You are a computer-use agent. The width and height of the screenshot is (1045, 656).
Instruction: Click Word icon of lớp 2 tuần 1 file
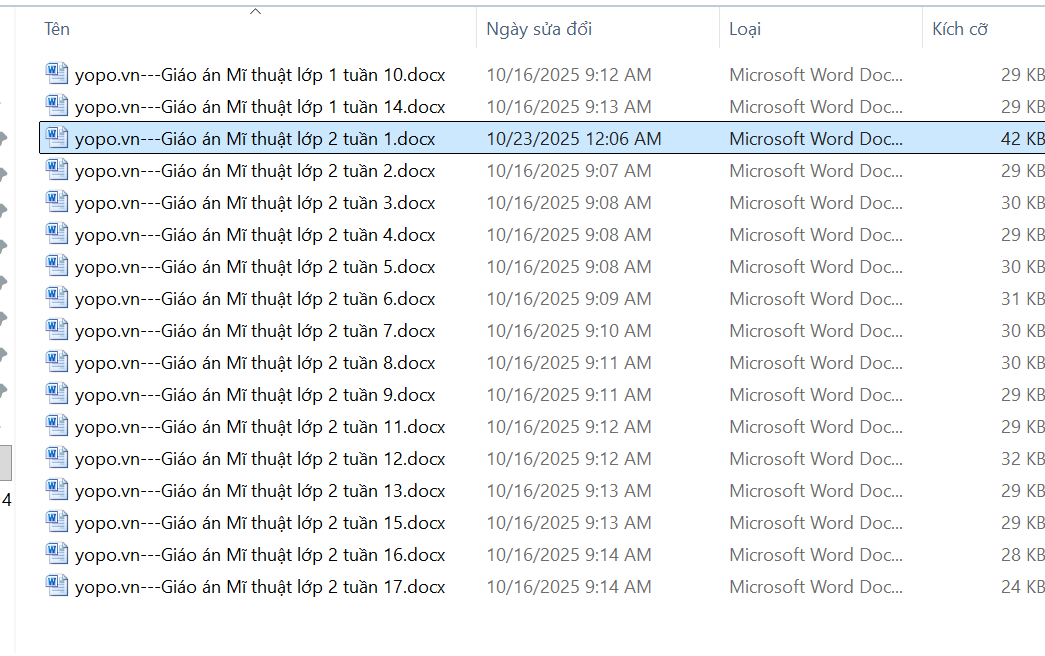click(57, 138)
